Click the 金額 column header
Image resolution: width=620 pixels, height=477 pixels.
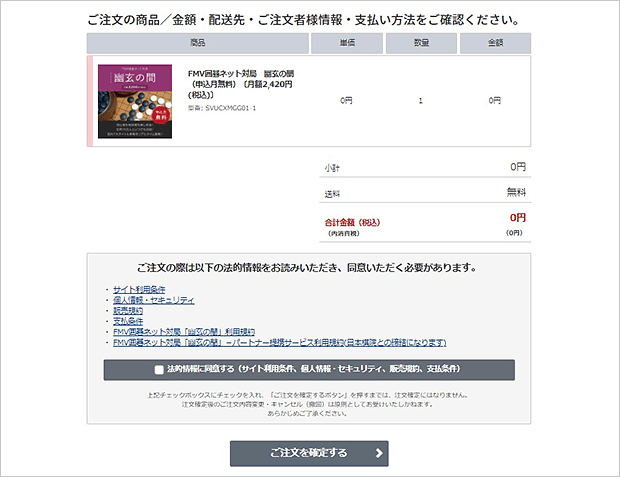coord(495,43)
